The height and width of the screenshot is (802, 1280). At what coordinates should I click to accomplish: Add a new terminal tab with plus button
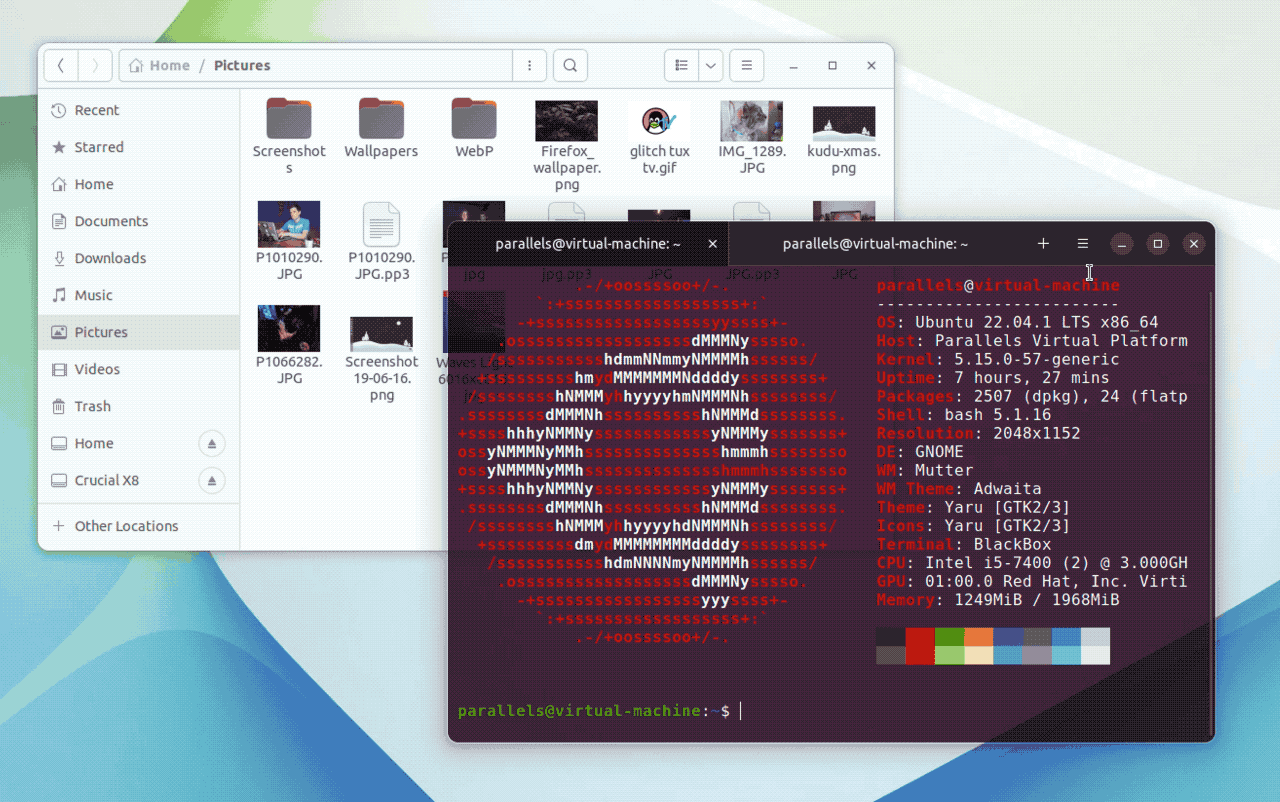click(x=1043, y=244)
